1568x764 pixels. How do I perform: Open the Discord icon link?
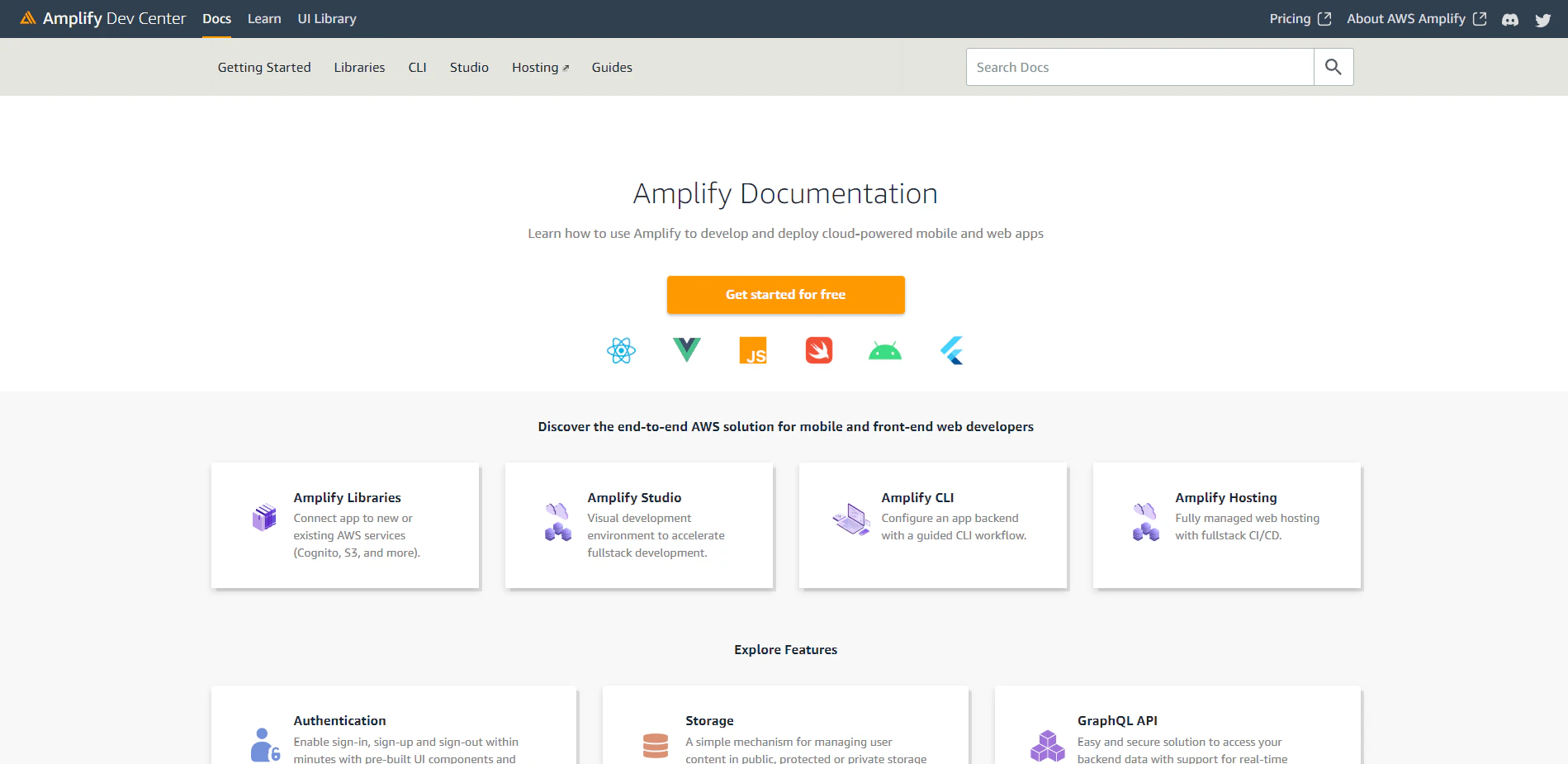tap(1510, 19)
